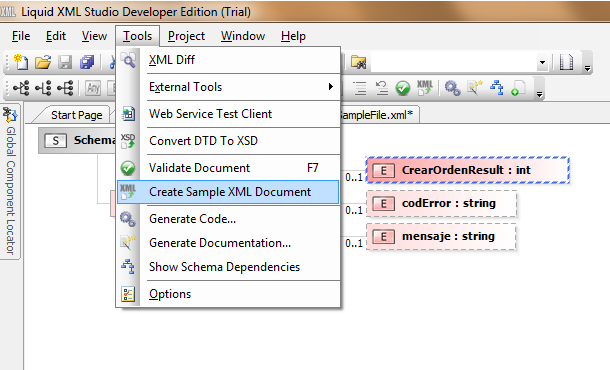
Task: Click the Save All icon in toolbar
Action: coord(87,62)
